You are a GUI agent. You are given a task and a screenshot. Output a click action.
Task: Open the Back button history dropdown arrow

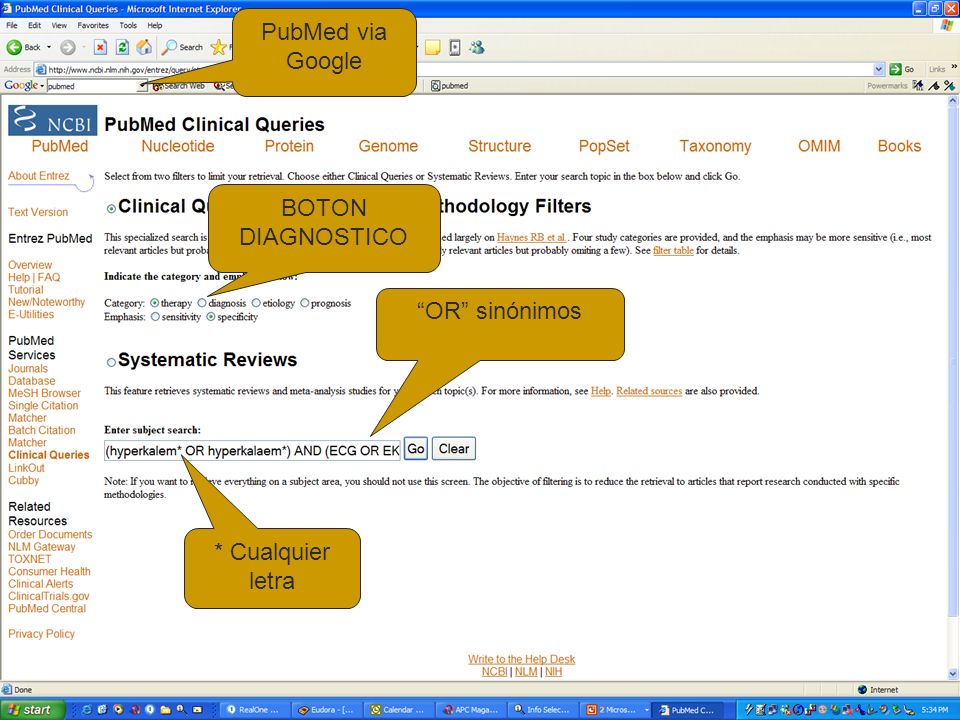click(x=49, y=47)
